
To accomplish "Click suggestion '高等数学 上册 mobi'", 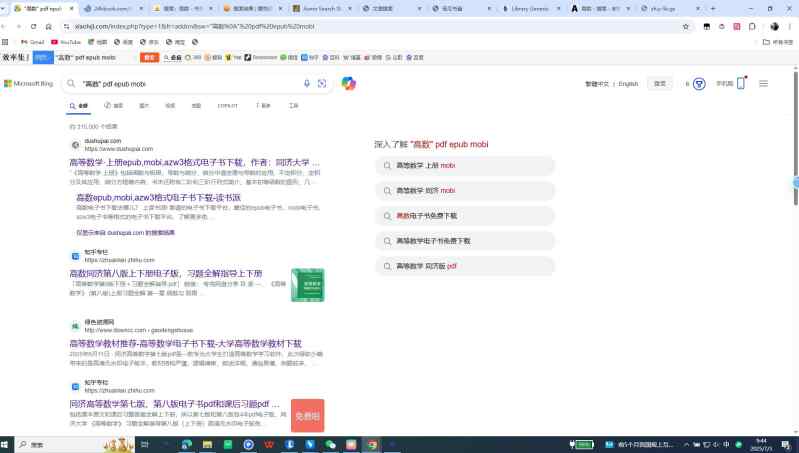I will (x=465, y=166).
